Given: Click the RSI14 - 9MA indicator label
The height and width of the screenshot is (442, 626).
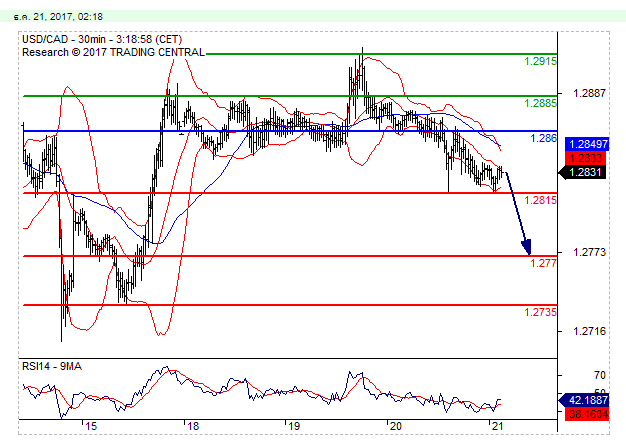Looking at the screenshot, I should point(52,366).
